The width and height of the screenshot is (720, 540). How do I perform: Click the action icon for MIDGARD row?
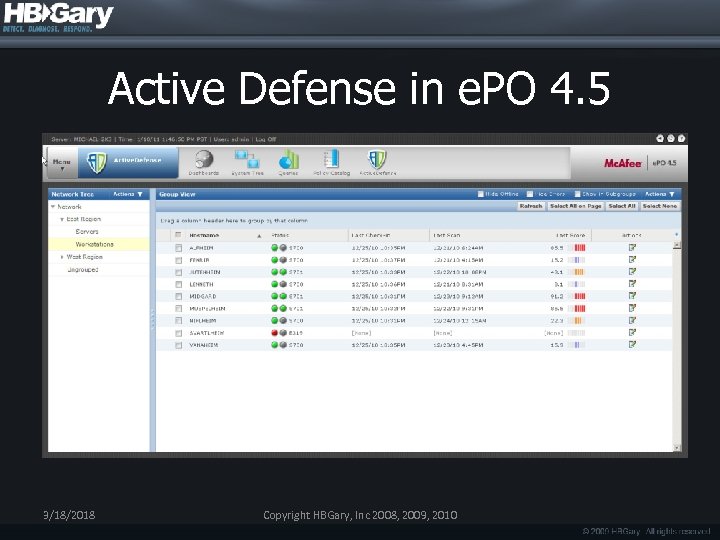click(x=632, y=296)
